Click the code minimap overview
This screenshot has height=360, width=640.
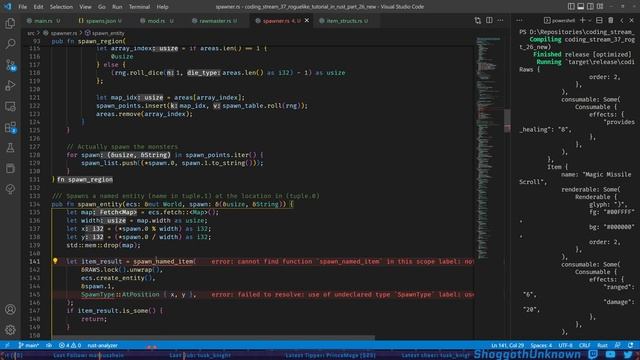click(489, 147)
